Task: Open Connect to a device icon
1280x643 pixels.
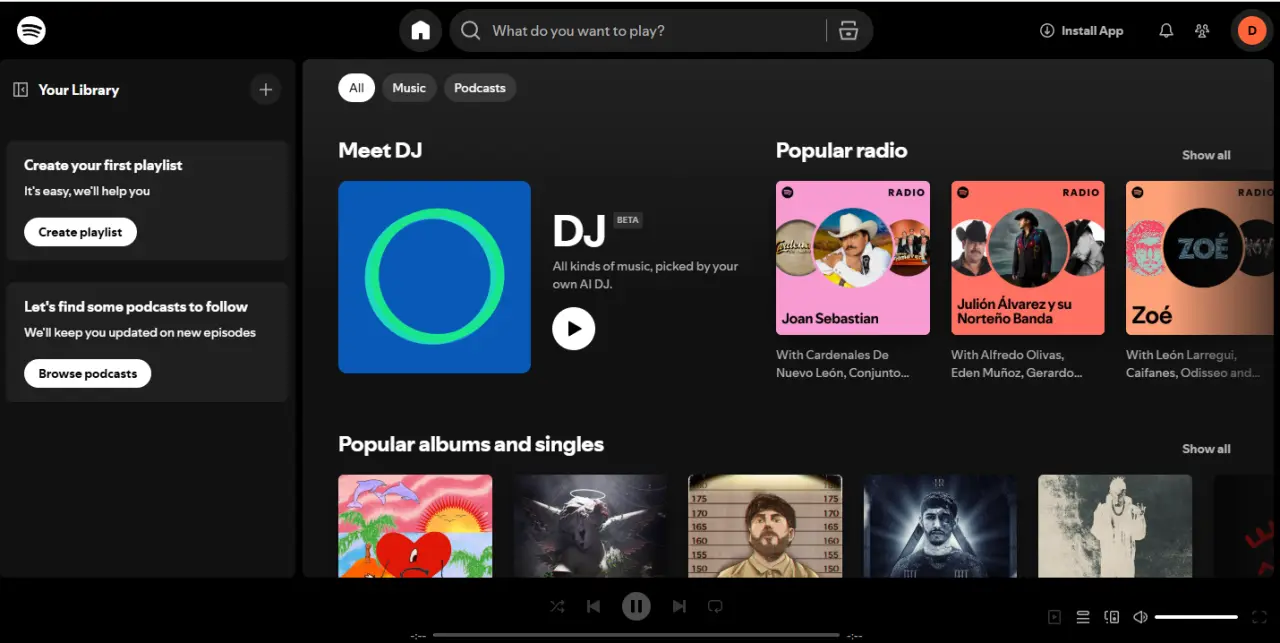Action: pos(1111,618)
